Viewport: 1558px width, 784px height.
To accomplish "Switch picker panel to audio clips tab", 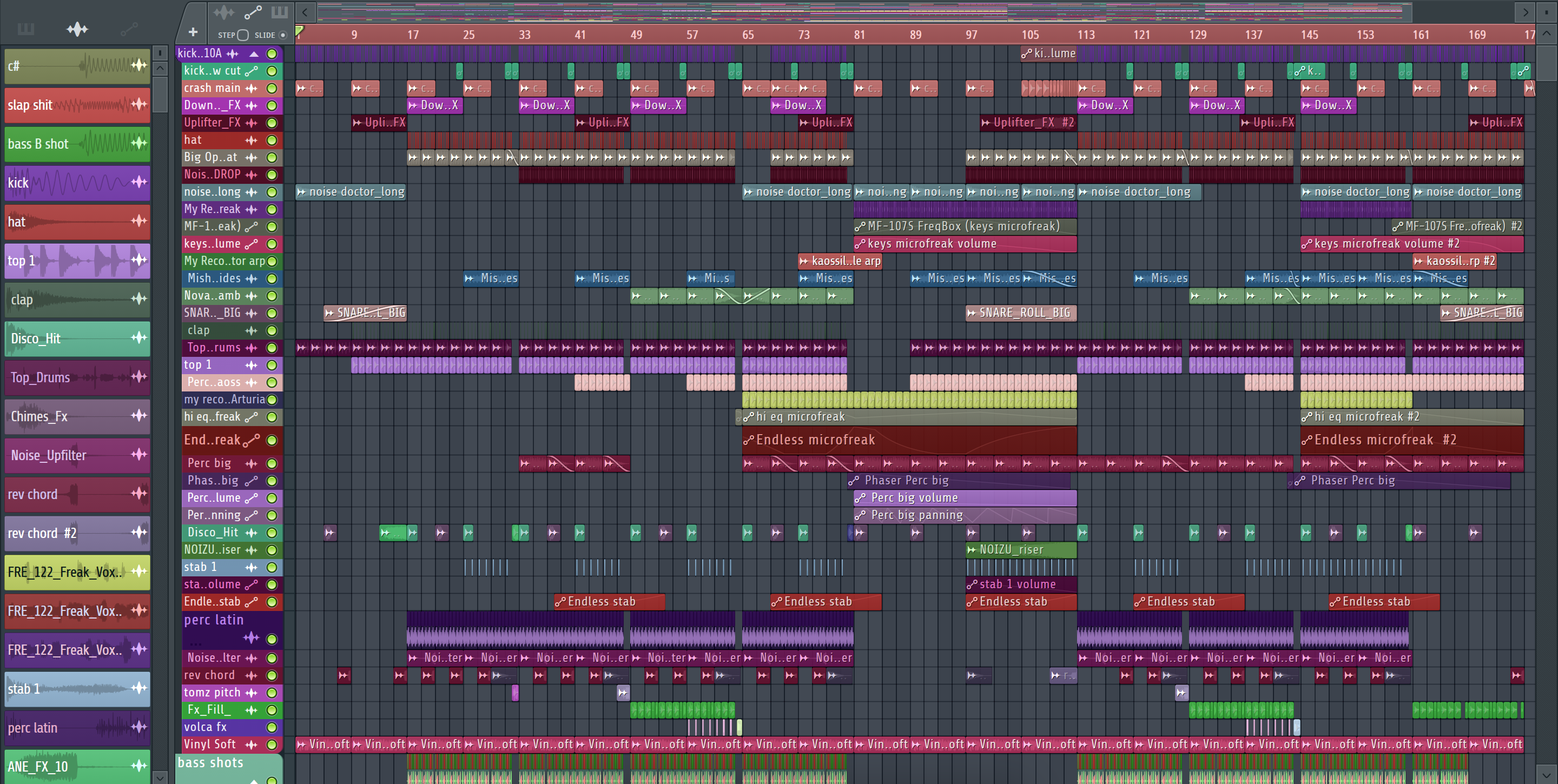I will click(77, 29).
